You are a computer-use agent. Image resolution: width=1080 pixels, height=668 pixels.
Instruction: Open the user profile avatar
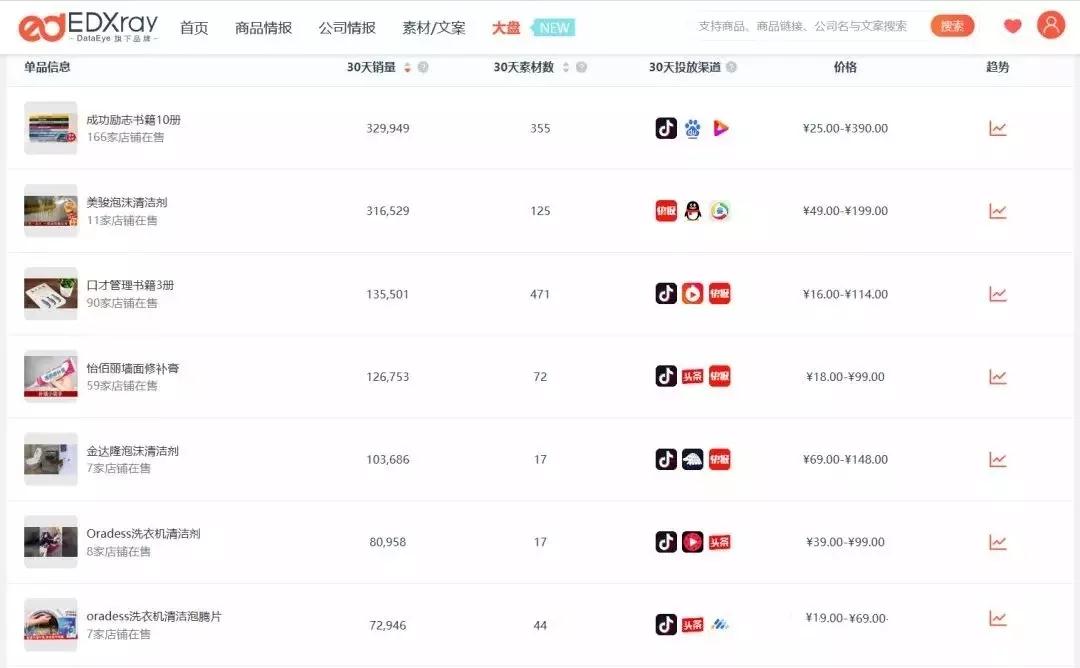click(x=1051, y=25)
